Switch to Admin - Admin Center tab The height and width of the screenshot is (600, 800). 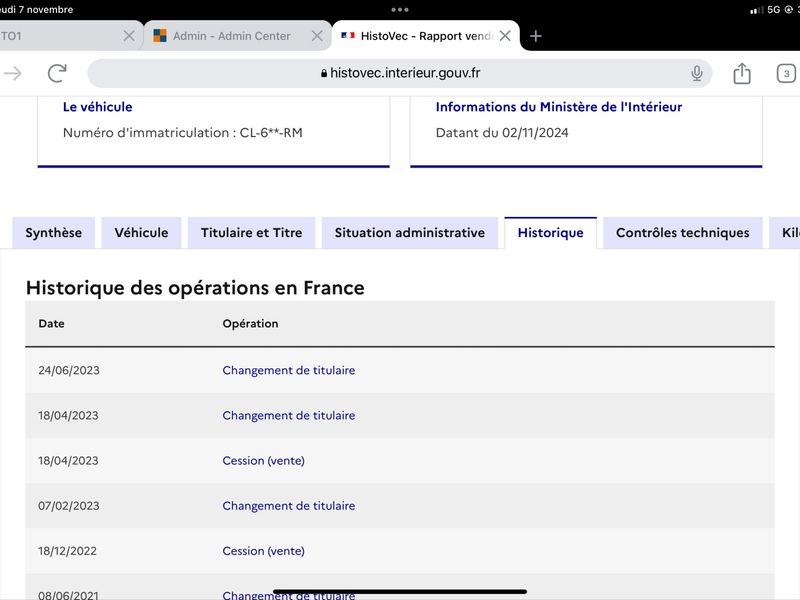tap(231, 36)
